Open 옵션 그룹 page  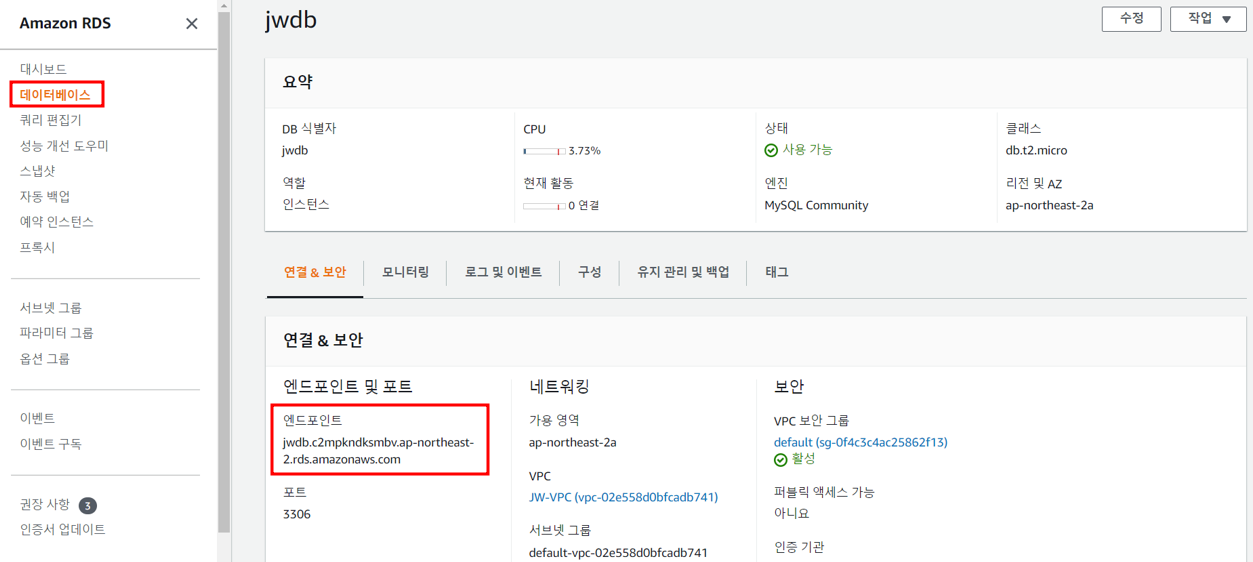coord(45,359)
